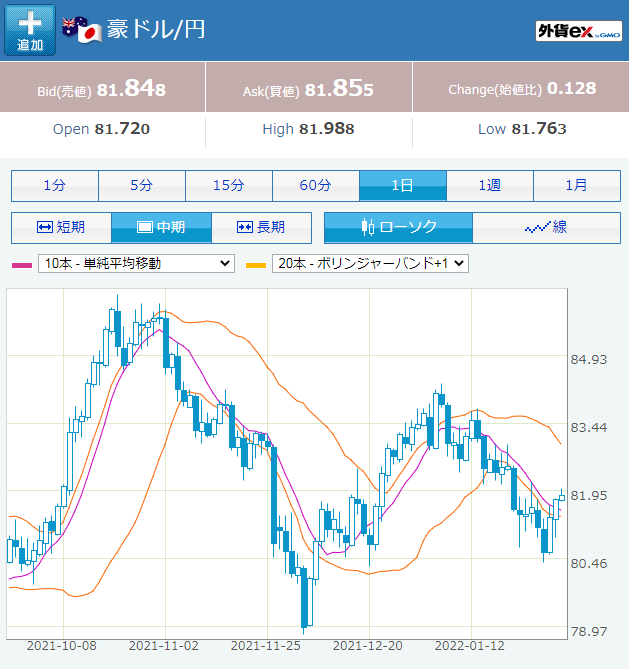Click the Change(始値比) 0.128 value

pyautogui.click(x=522, y=88)
